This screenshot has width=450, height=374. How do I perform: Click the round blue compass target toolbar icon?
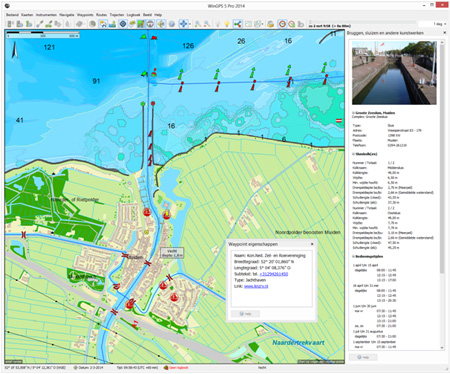click(123, 24)
